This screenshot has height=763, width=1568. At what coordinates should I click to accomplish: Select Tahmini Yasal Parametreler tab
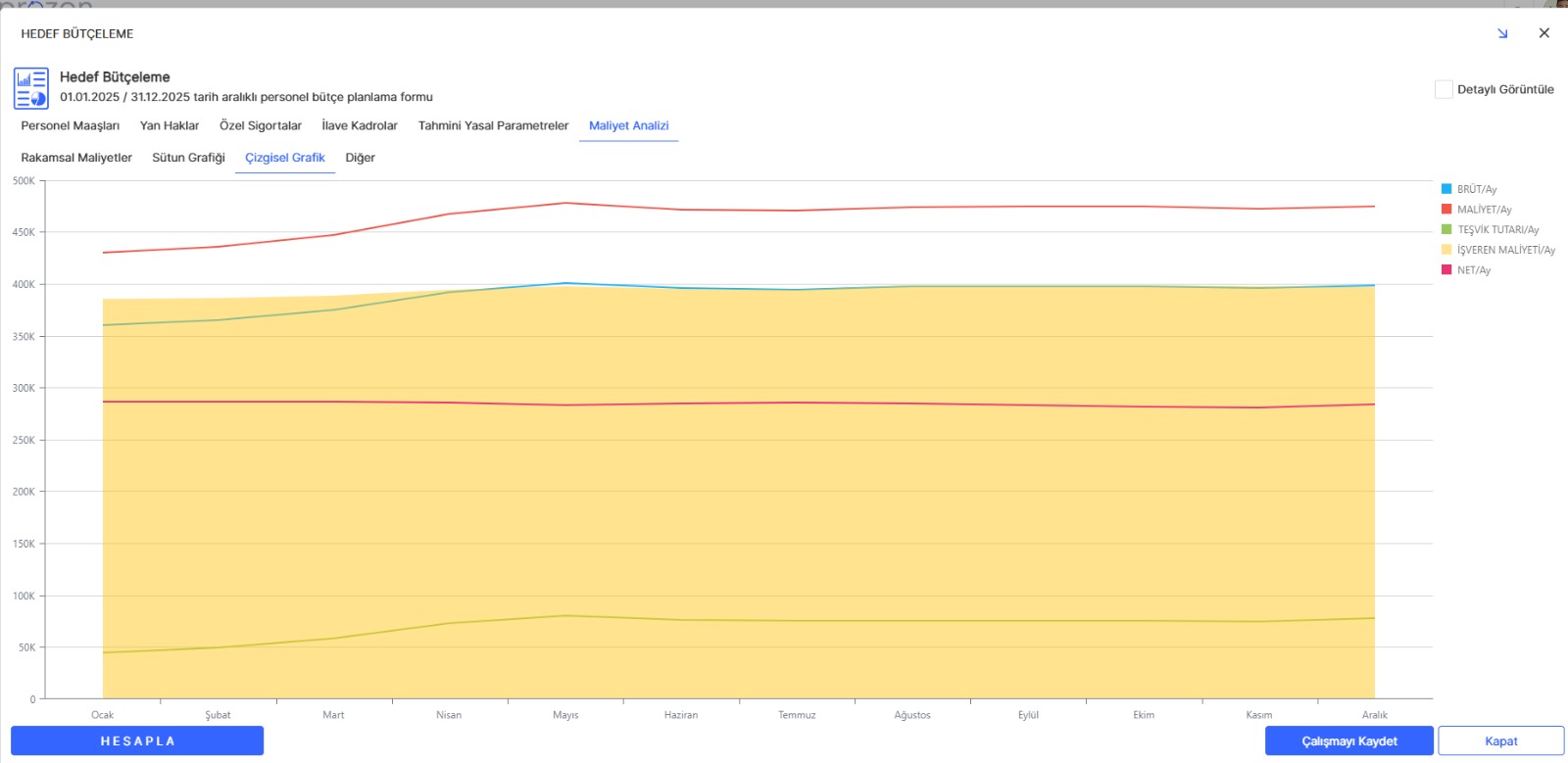(x=493, y=125)
